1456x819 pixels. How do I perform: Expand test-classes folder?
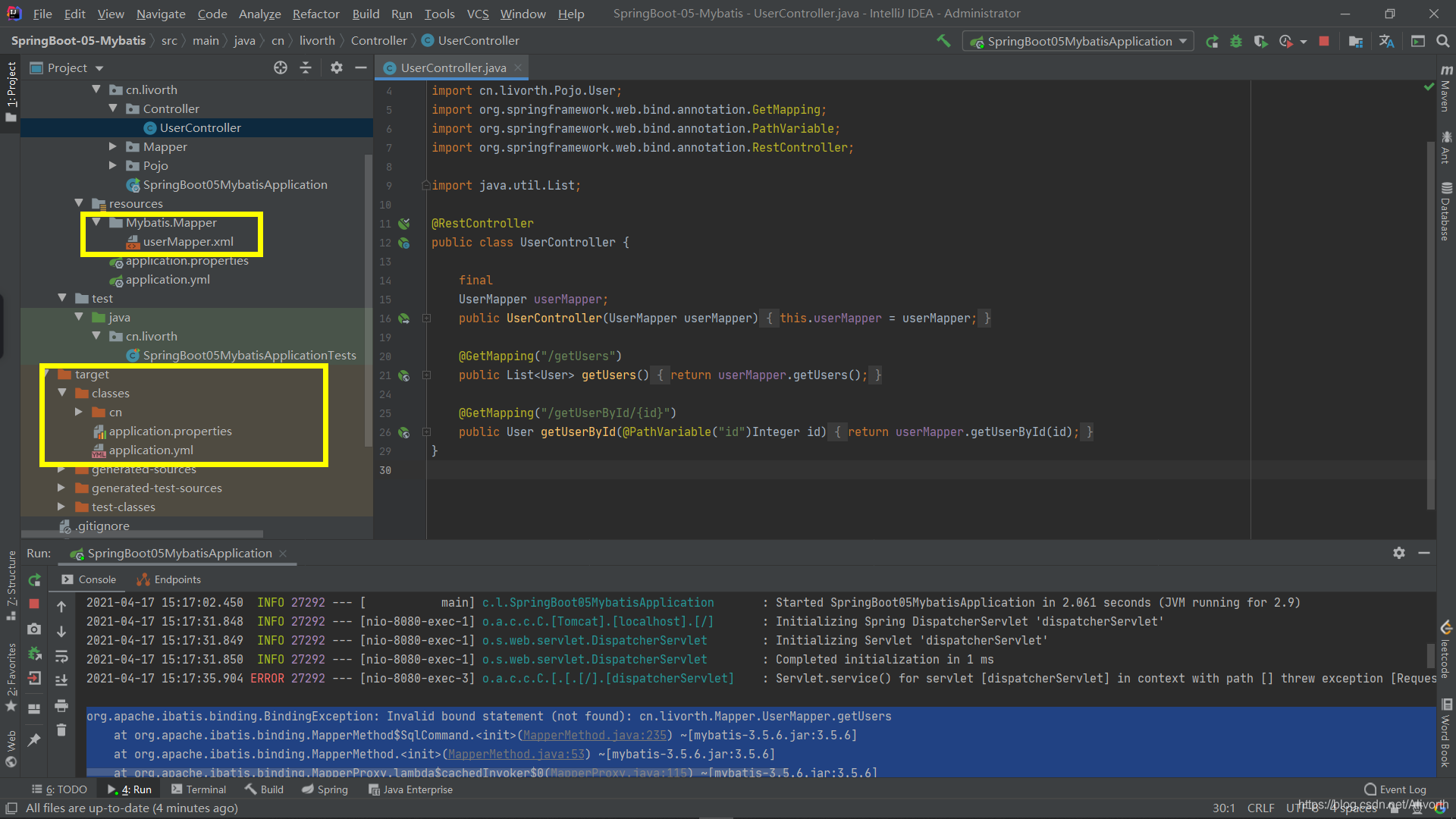[x=62, y=507]
